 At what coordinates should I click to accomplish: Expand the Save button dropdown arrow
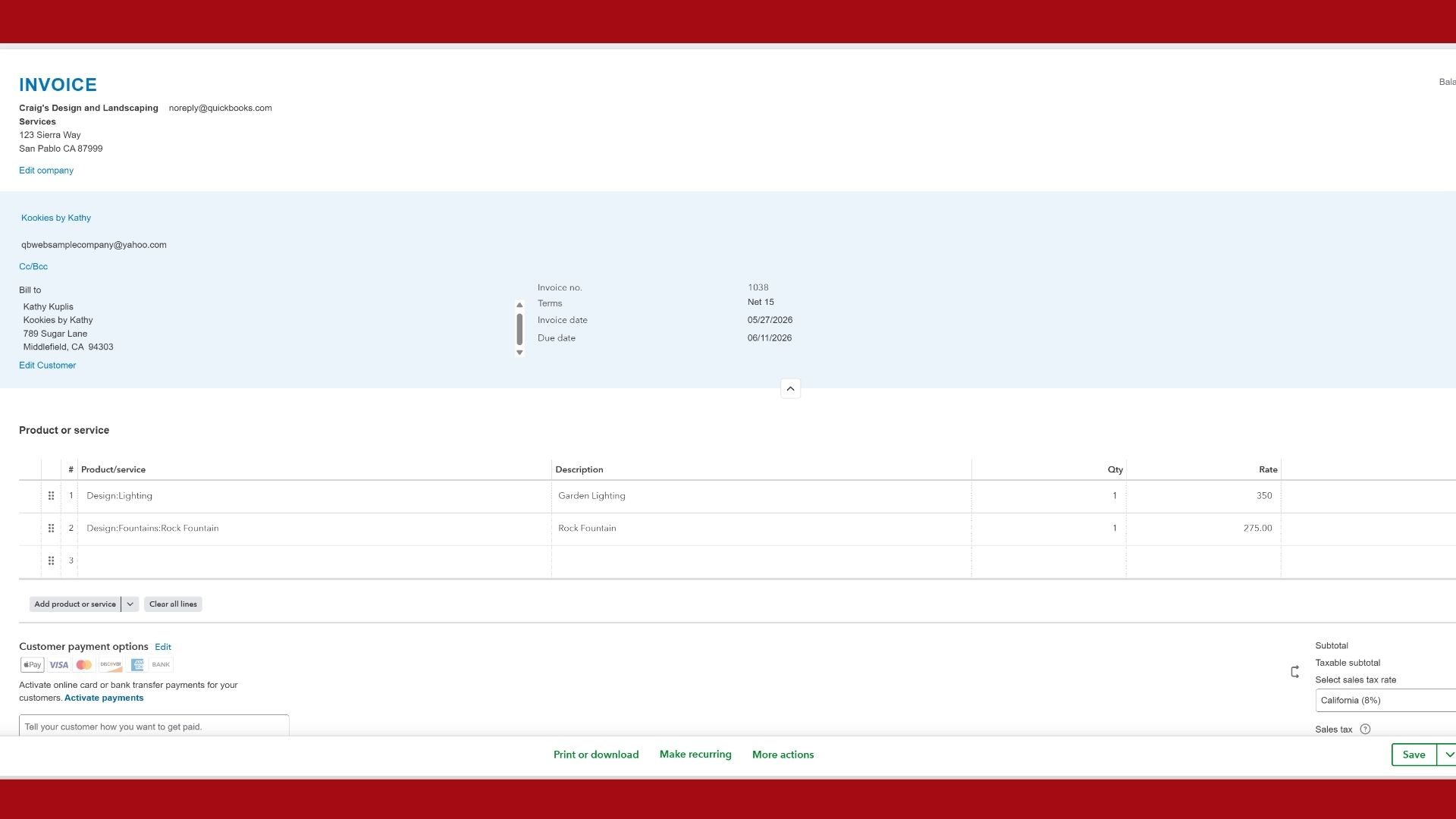pos(1448,755)
